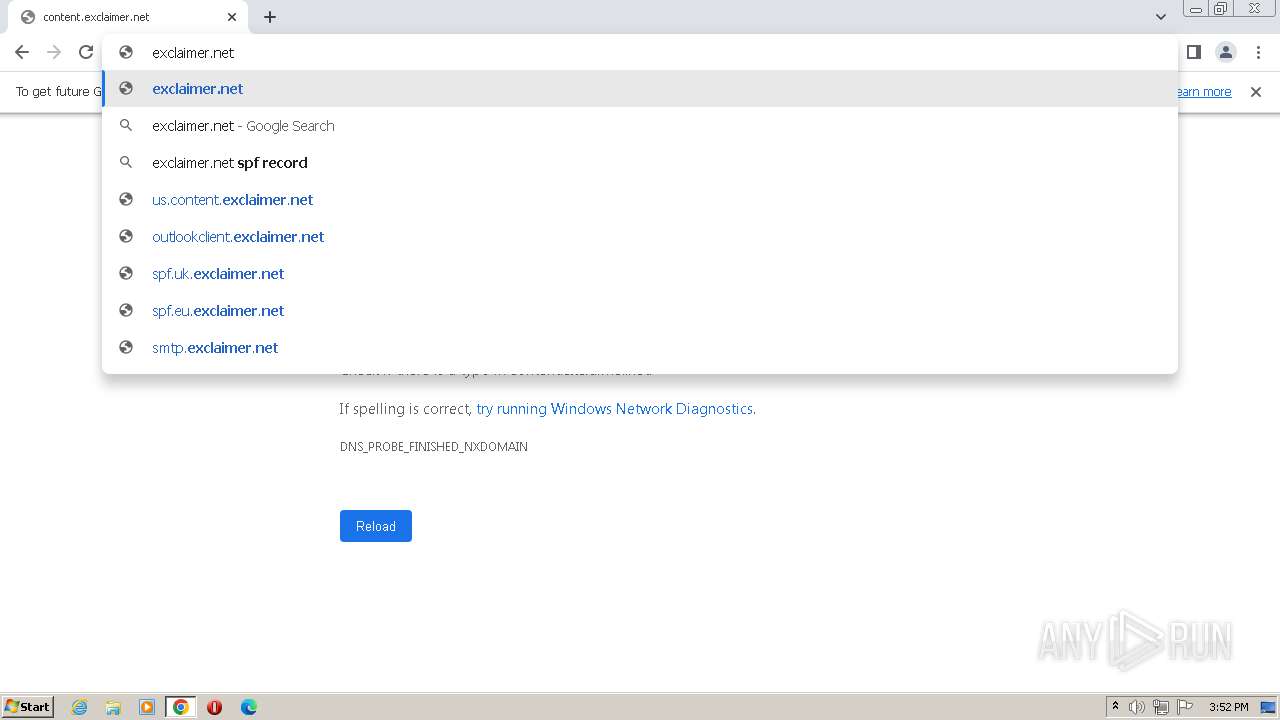This screenshot has width=1280, height=720.
Task: Click the blue Reload button
Action: 376,526
